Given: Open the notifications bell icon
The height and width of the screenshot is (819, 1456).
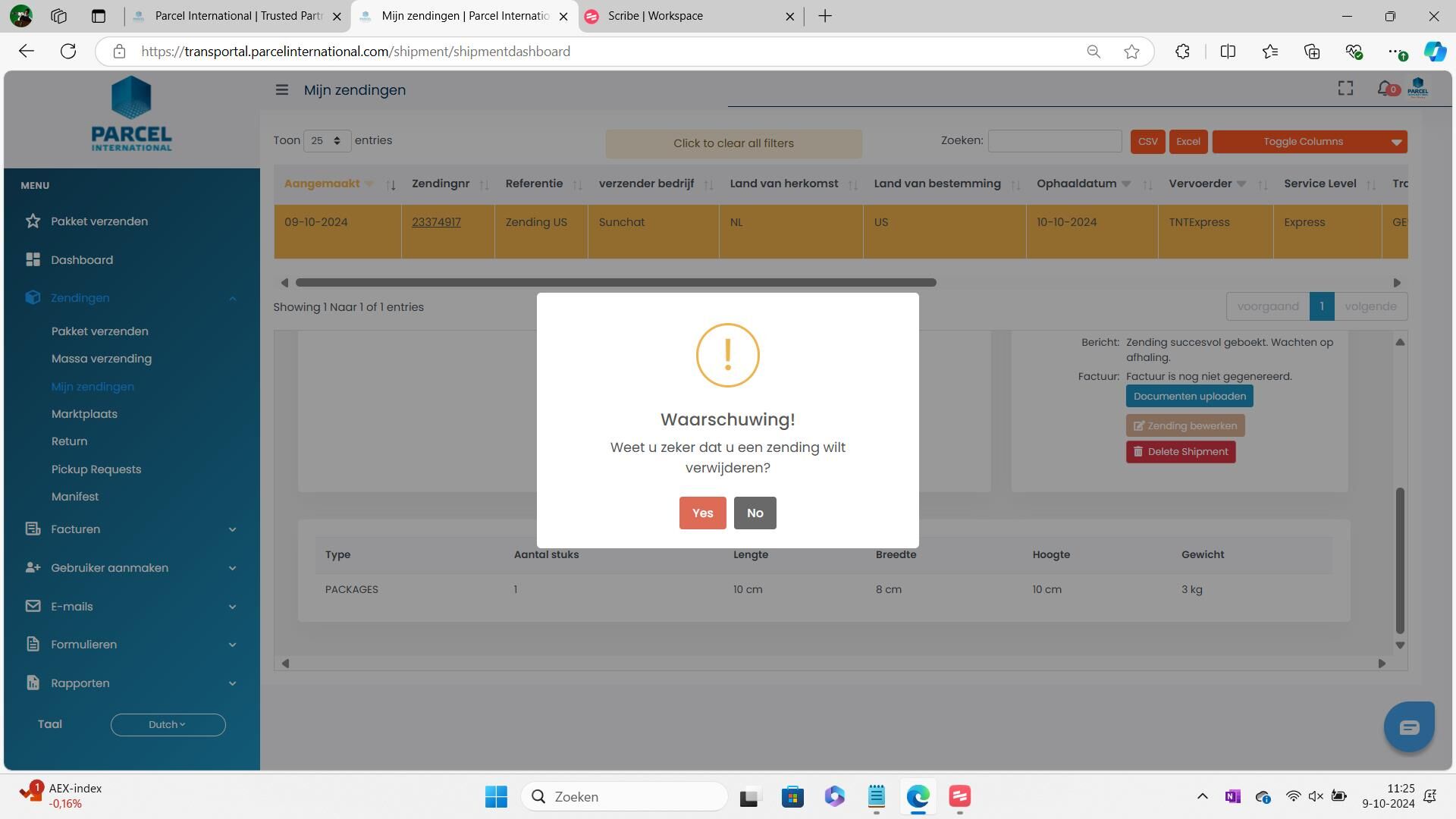Looking at the screenshot, I should point(1385,89).
